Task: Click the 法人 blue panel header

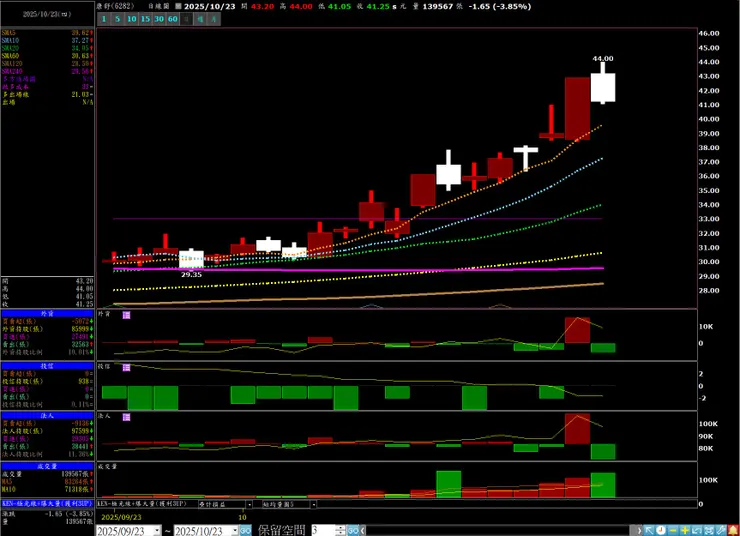Action: click(47, 416)
